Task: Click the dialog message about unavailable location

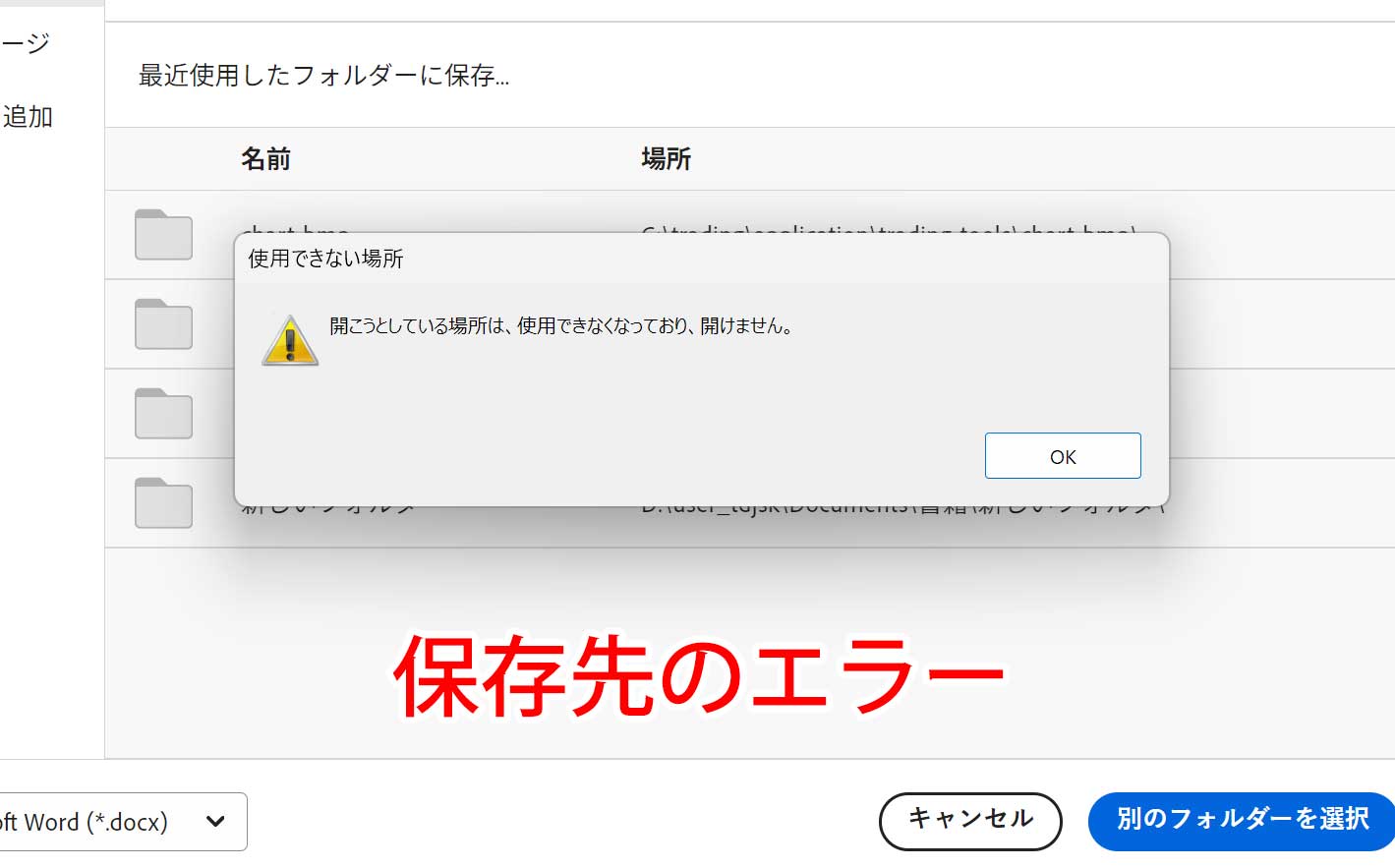Action: [561, 325]
